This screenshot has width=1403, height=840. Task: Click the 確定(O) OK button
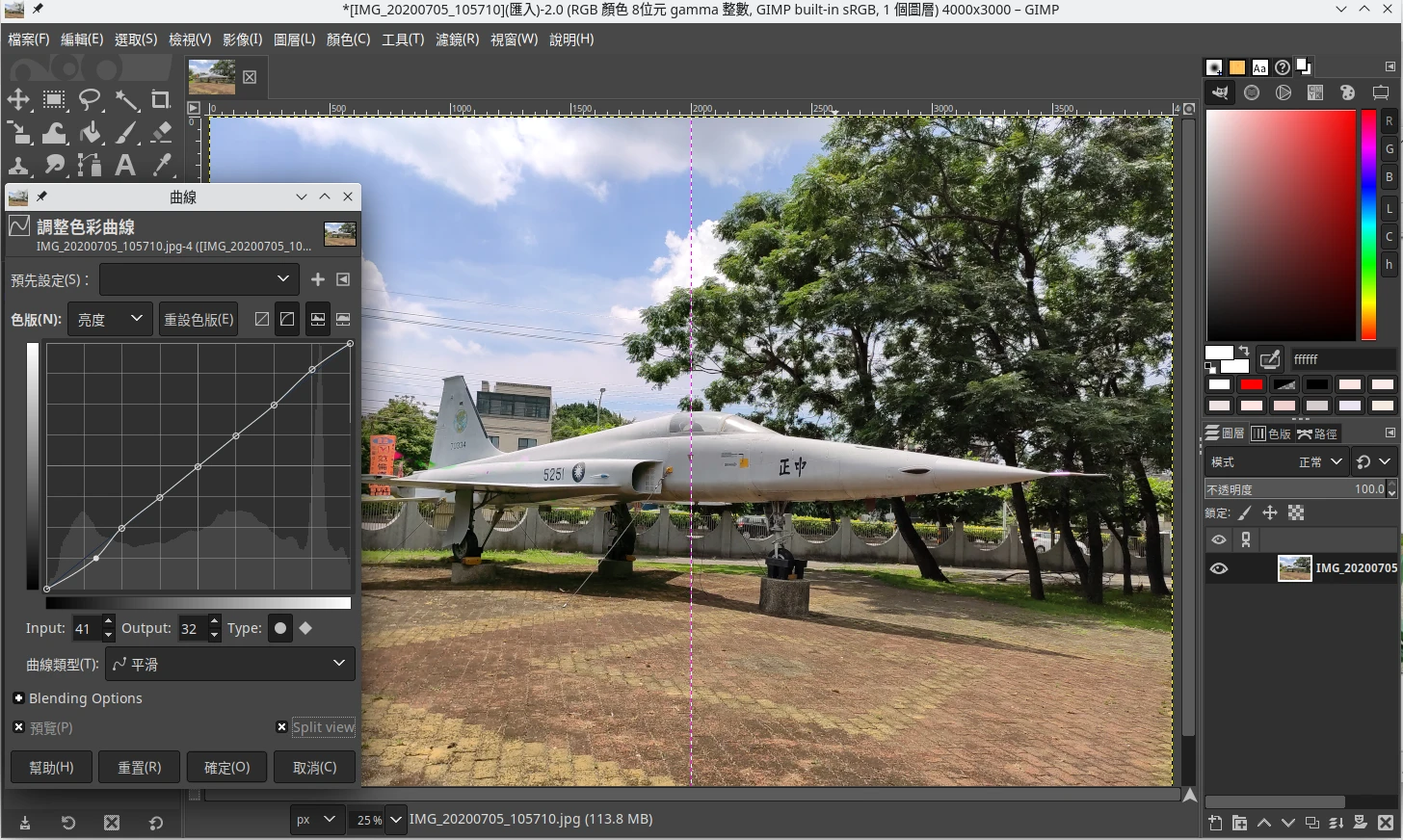[x=226, y=767]
